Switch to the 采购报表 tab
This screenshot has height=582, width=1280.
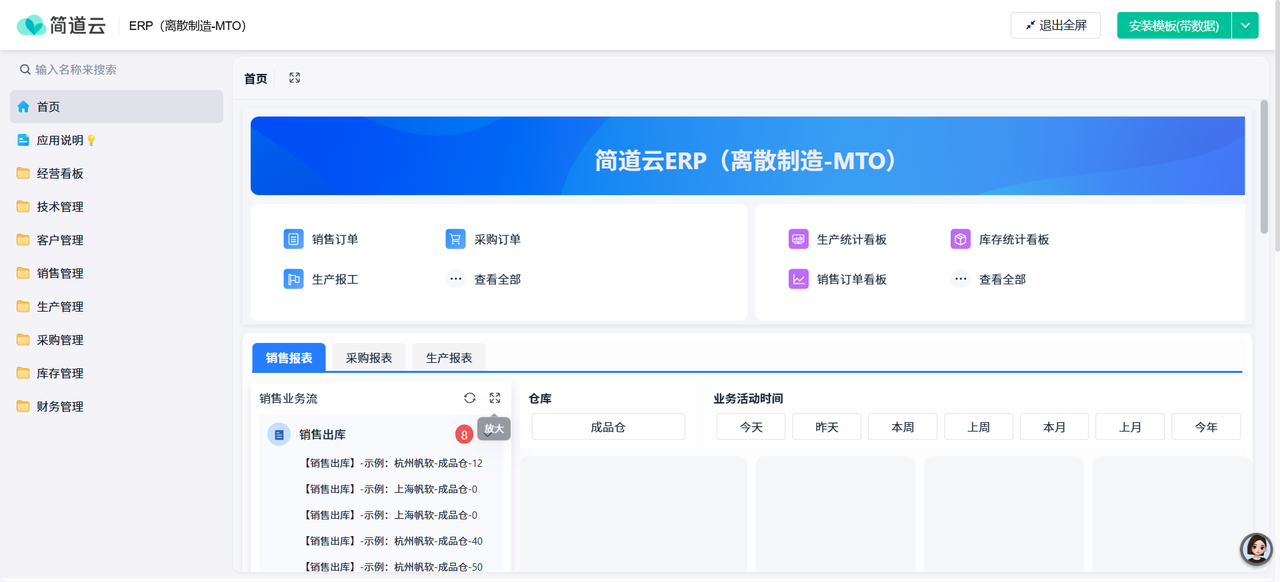[369, 357]
